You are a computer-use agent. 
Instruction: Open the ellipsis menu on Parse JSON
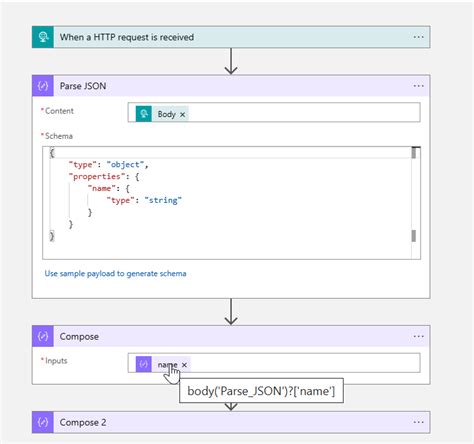[x=418, y=86]
